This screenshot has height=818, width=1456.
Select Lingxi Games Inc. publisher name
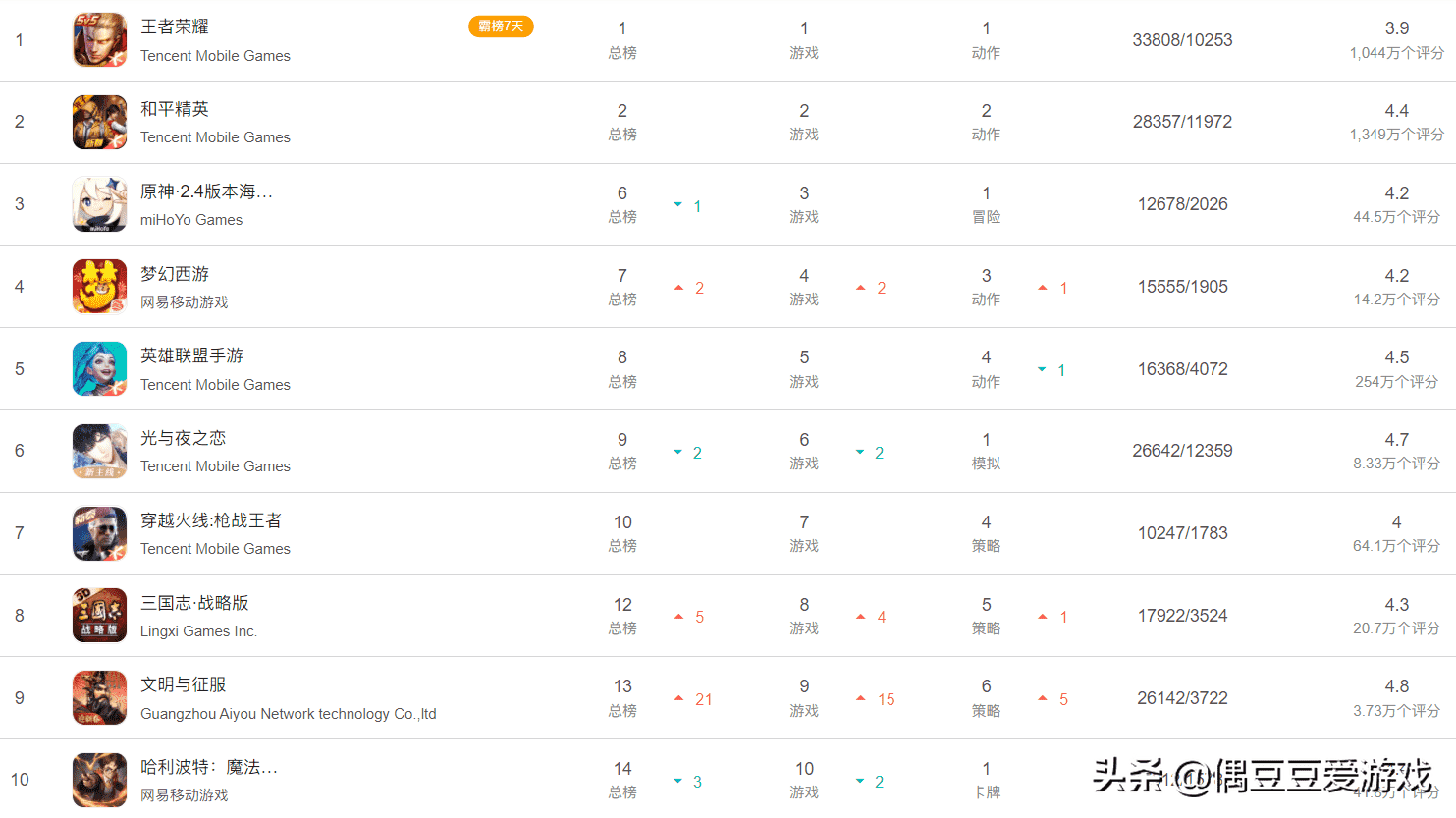pyautogui.click(x=199, y=631)
